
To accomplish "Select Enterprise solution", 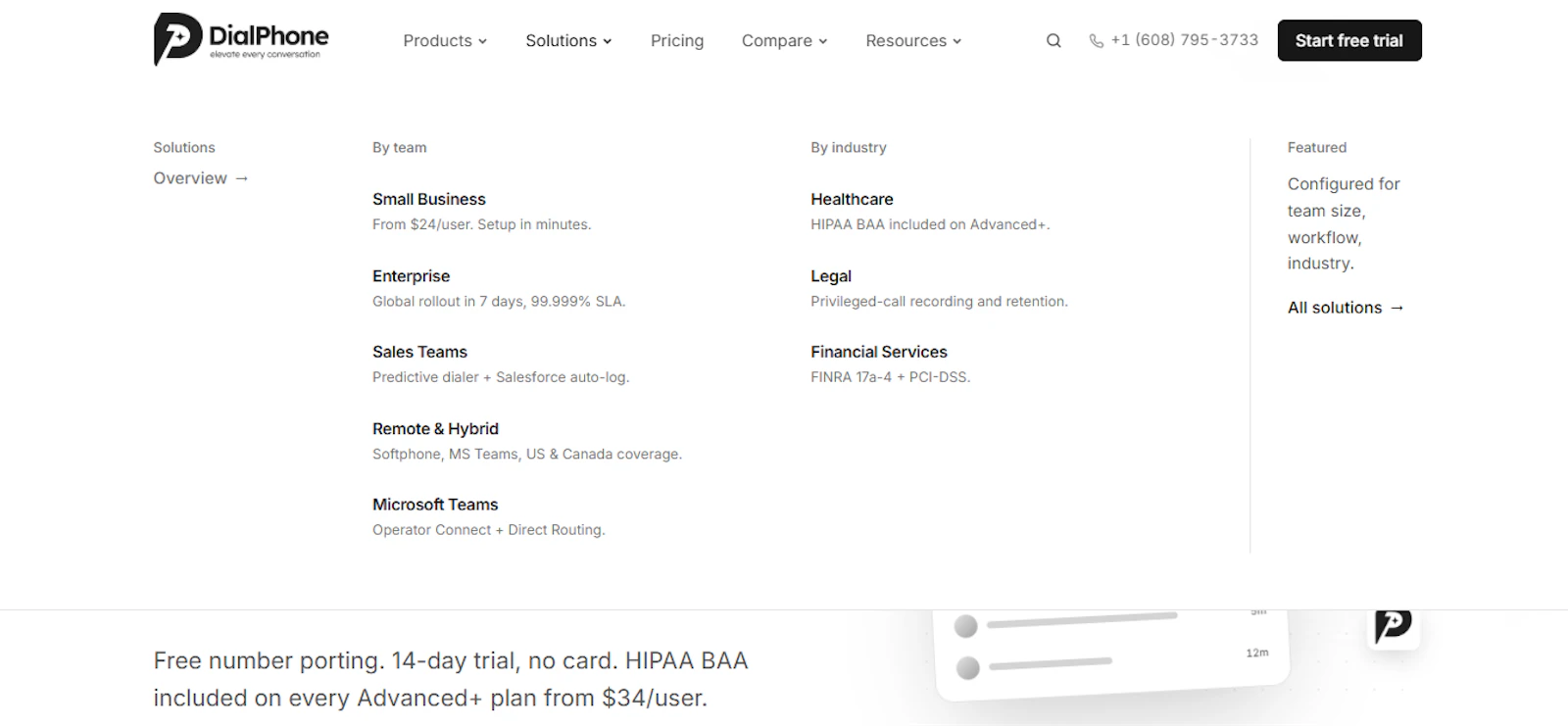I will pos(411,276).
